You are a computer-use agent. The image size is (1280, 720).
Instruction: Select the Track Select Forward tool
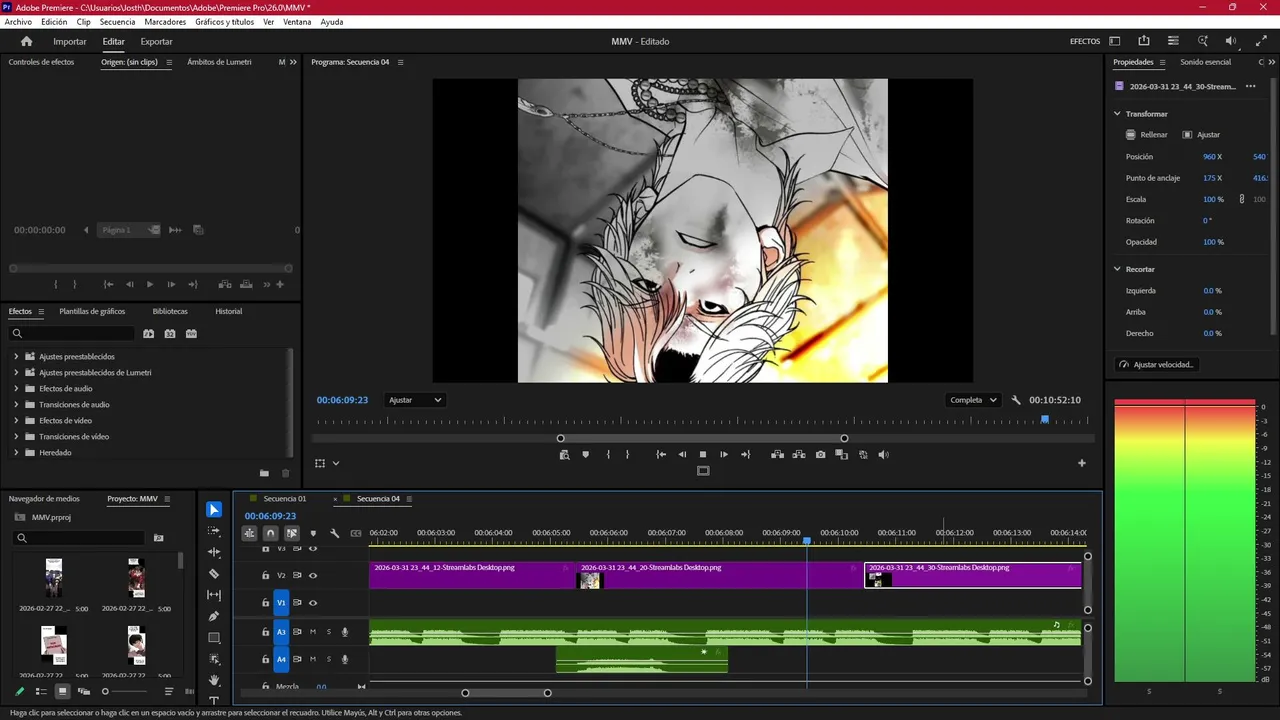214,531
